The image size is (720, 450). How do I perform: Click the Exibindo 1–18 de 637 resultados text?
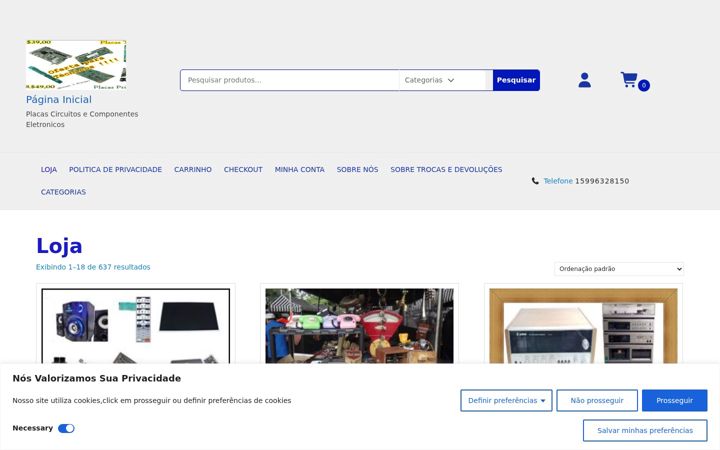tap(93, 267)
